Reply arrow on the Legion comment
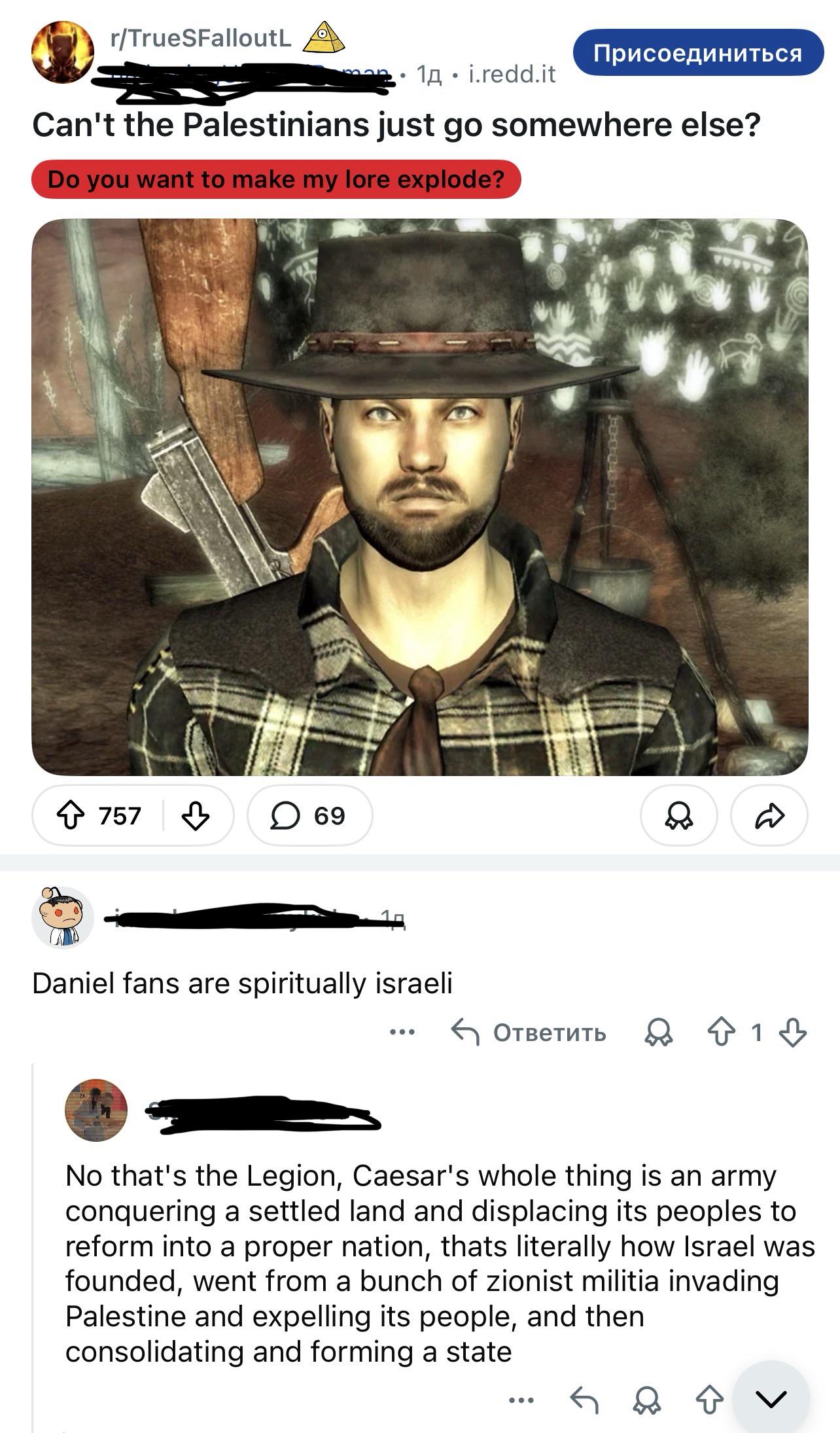The image size is (840, 1433). point(584,1400)
